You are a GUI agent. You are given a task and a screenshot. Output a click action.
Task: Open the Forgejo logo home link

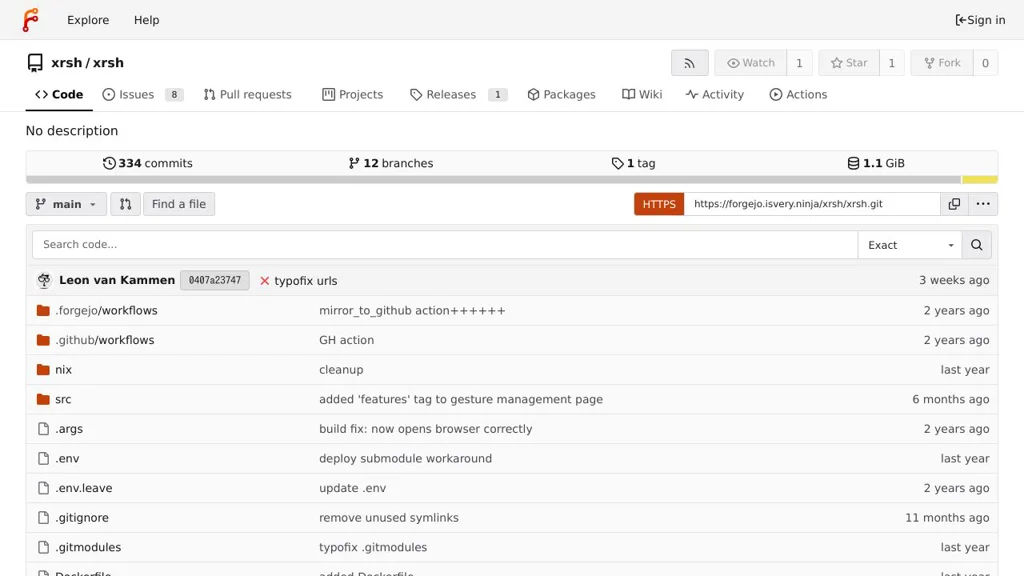pyautogui.click(x=31, y=20)
